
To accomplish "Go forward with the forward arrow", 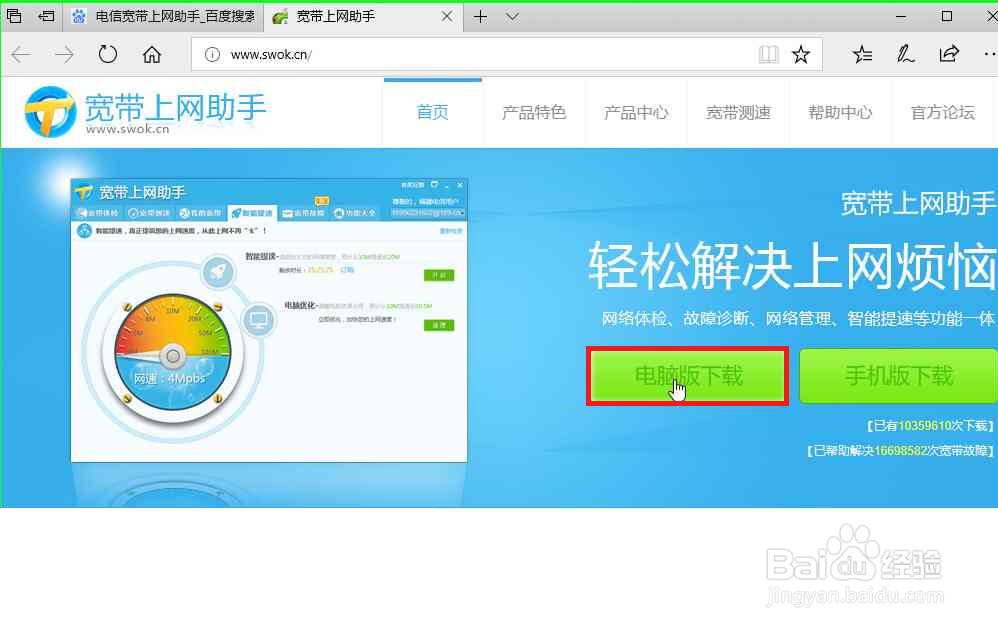I will point(64,55).
